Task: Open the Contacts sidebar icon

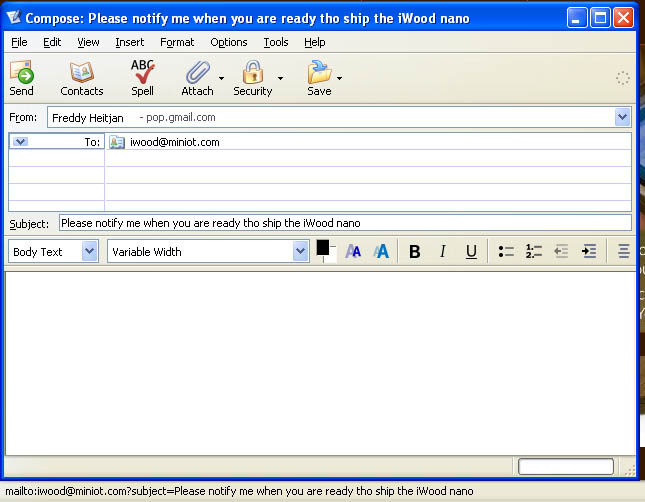Action: pyautogui.click(x=81, y=72)
